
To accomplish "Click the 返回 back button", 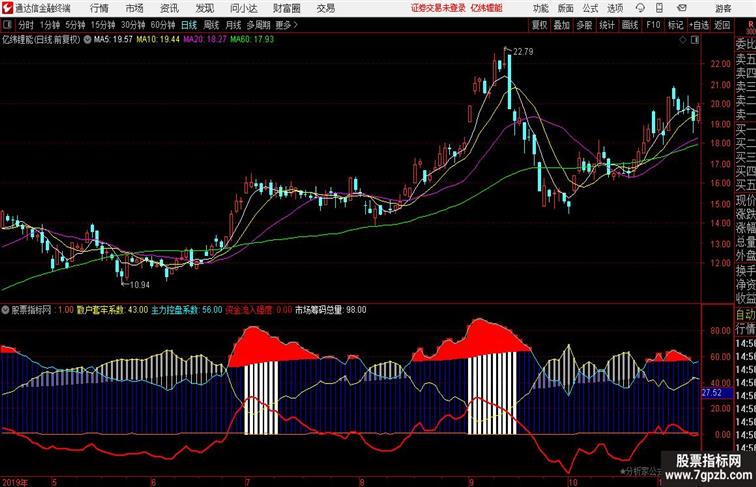I will (722, 25).
